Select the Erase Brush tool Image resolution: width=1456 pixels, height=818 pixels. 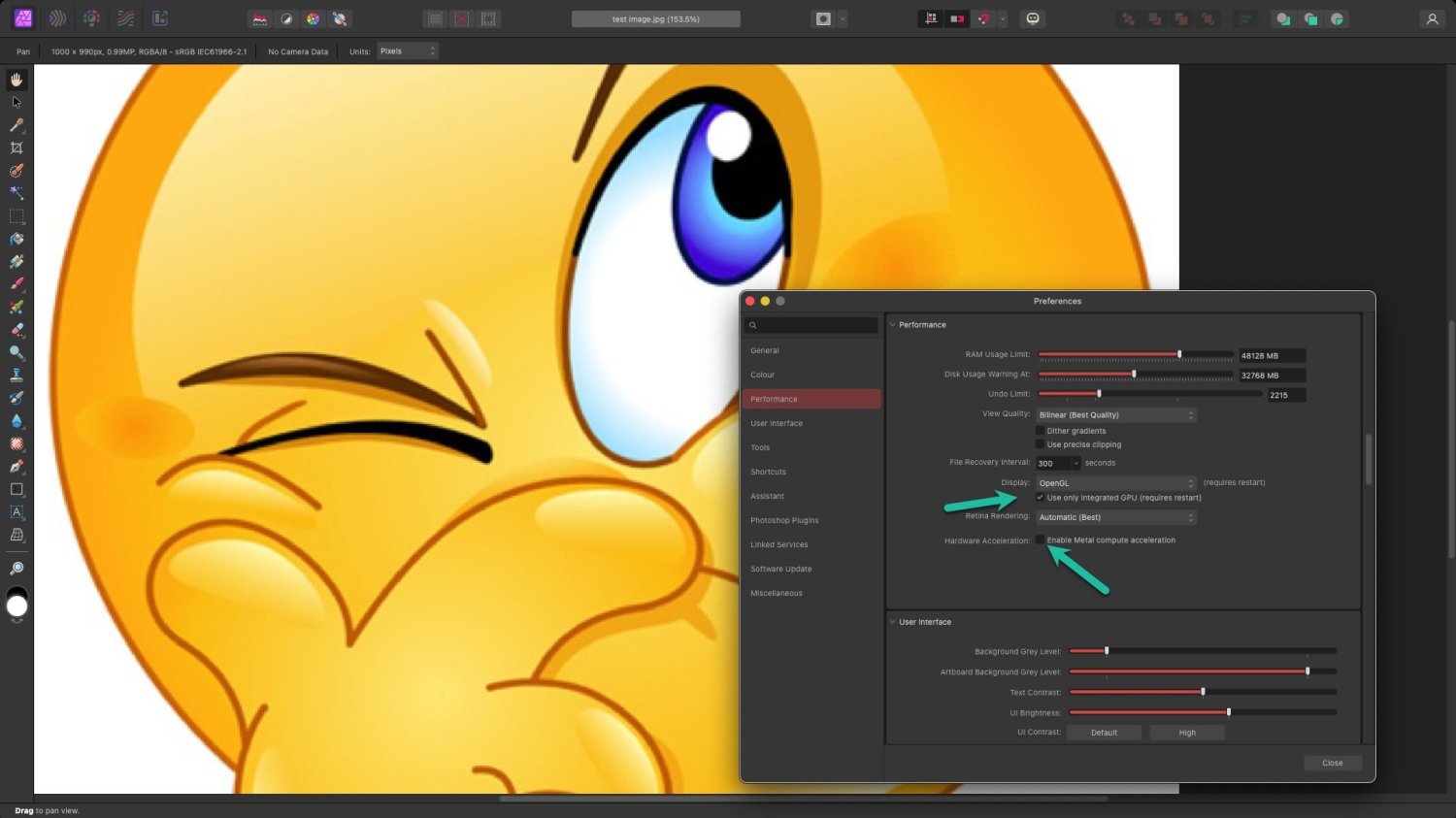(17, 330)
